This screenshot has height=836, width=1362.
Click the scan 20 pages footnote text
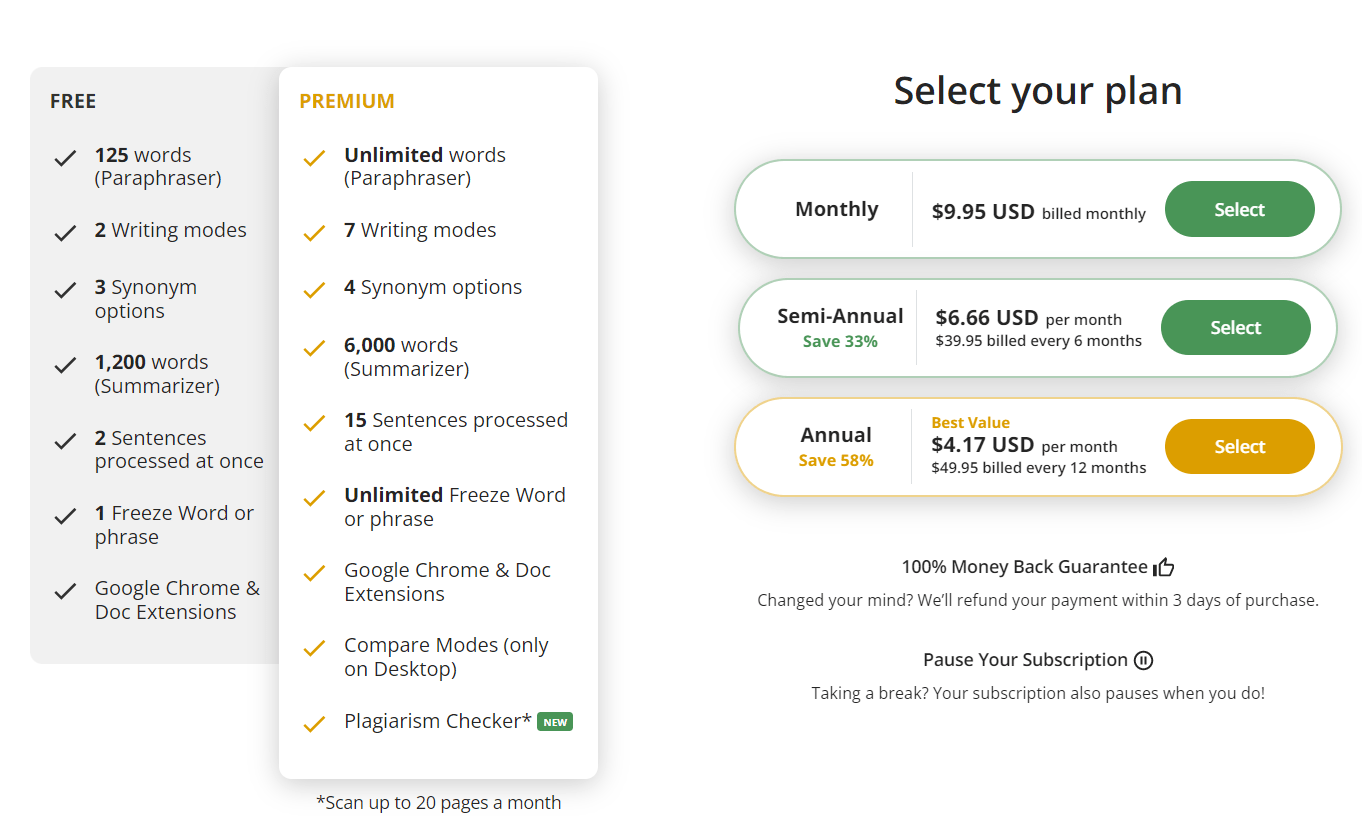coord(437,802)
